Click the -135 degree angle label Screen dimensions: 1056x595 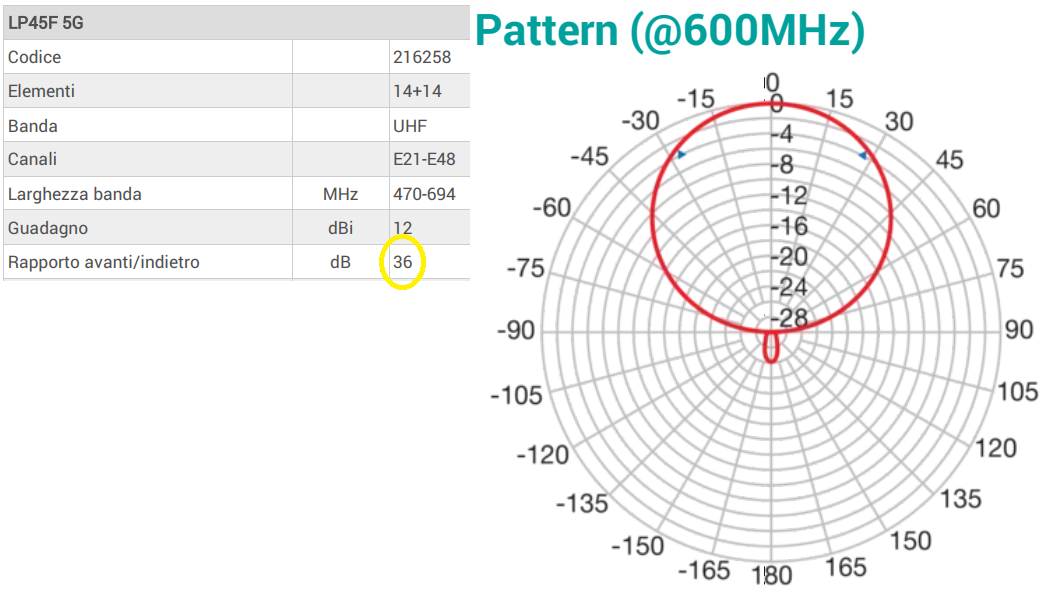click(582, 503)
